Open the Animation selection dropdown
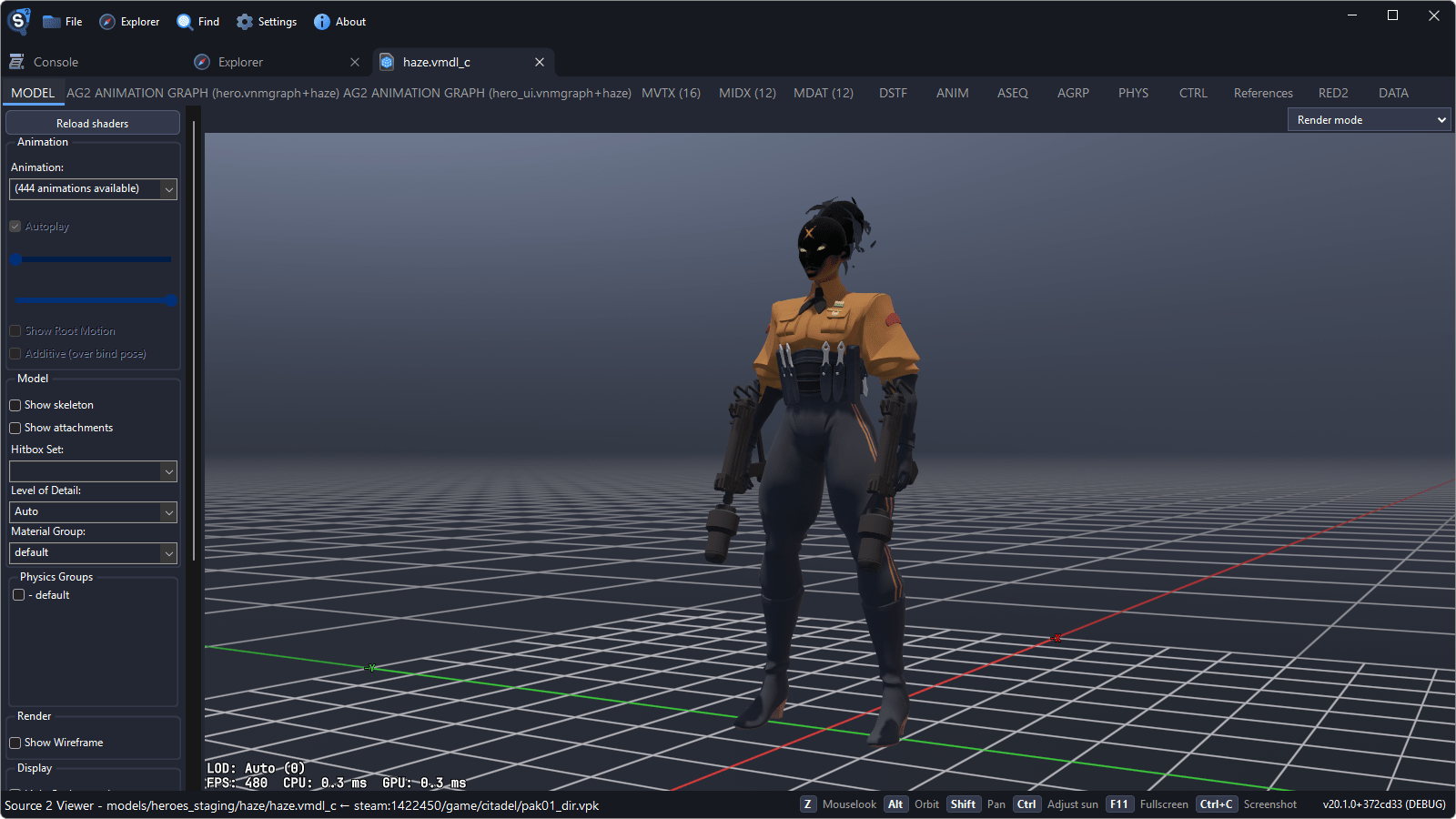Screen dimensions: 1456x819 93,188
